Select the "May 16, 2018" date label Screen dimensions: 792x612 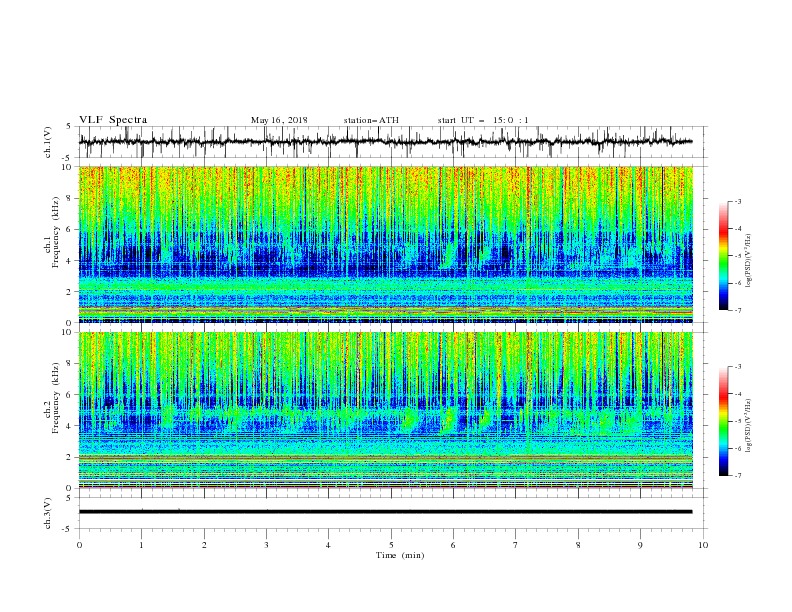point(279,120)
